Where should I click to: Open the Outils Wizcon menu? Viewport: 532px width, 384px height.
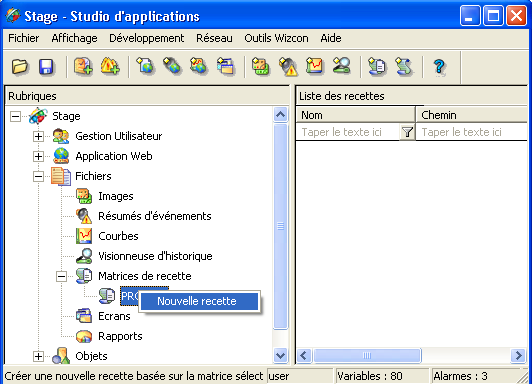coord(277,38)
